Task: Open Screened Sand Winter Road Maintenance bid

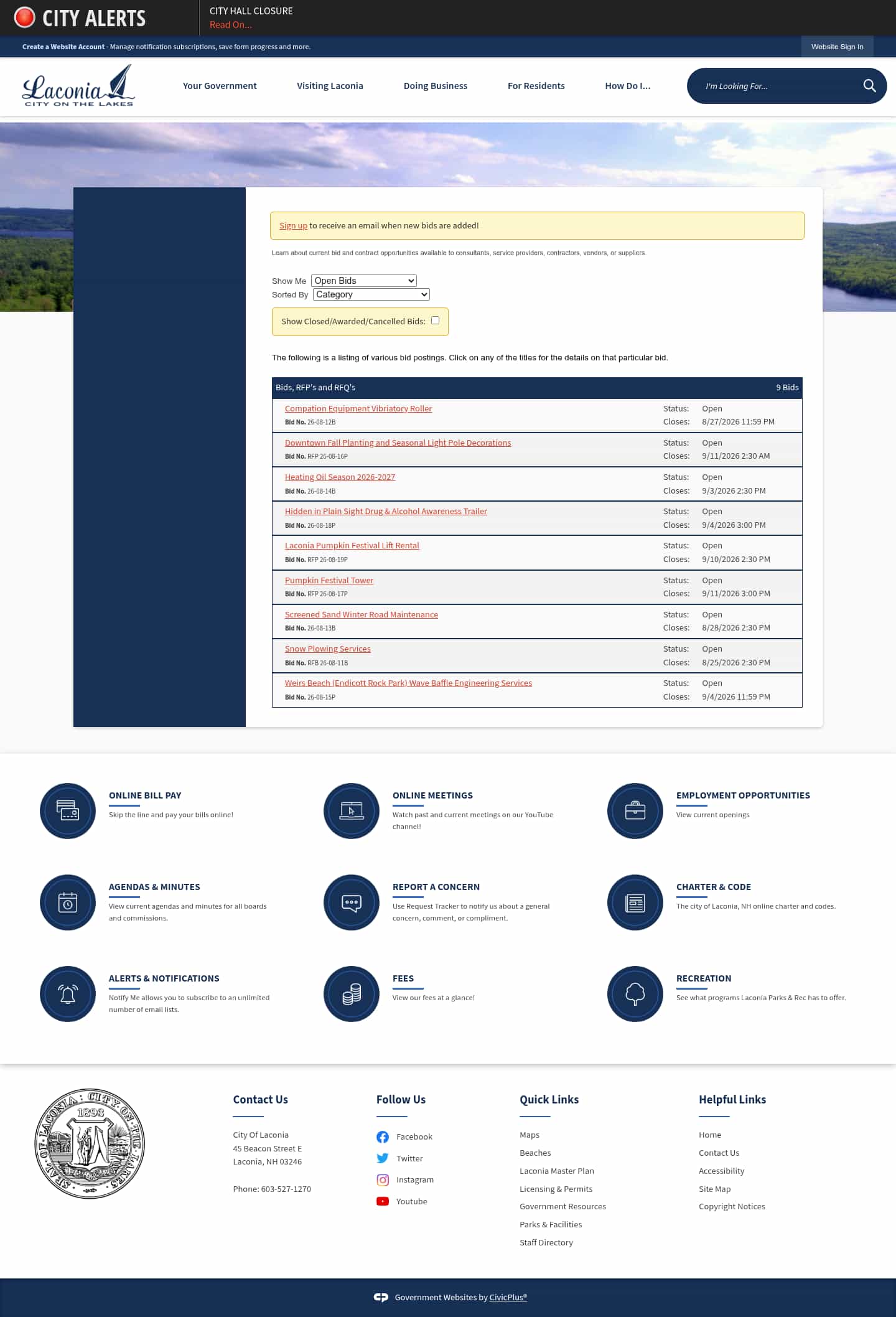Action: tap(362, 614)
